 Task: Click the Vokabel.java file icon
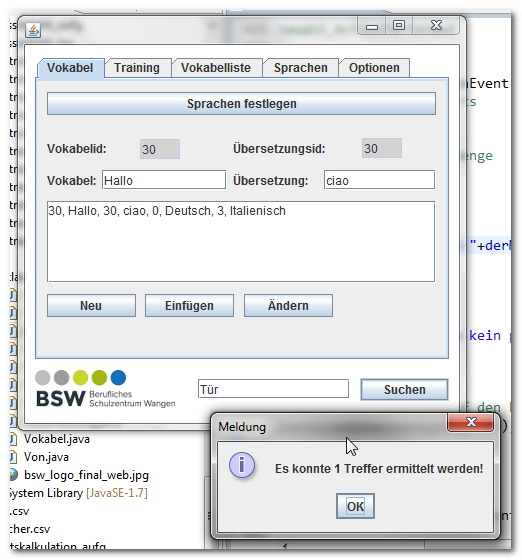[x=14, y=439]
